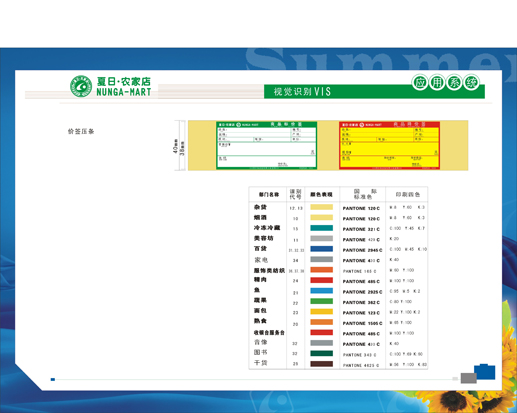The image size is (517, 413).
Task: Pick the yellow swatch in the 杂货 row
Action: coord(322,207)
